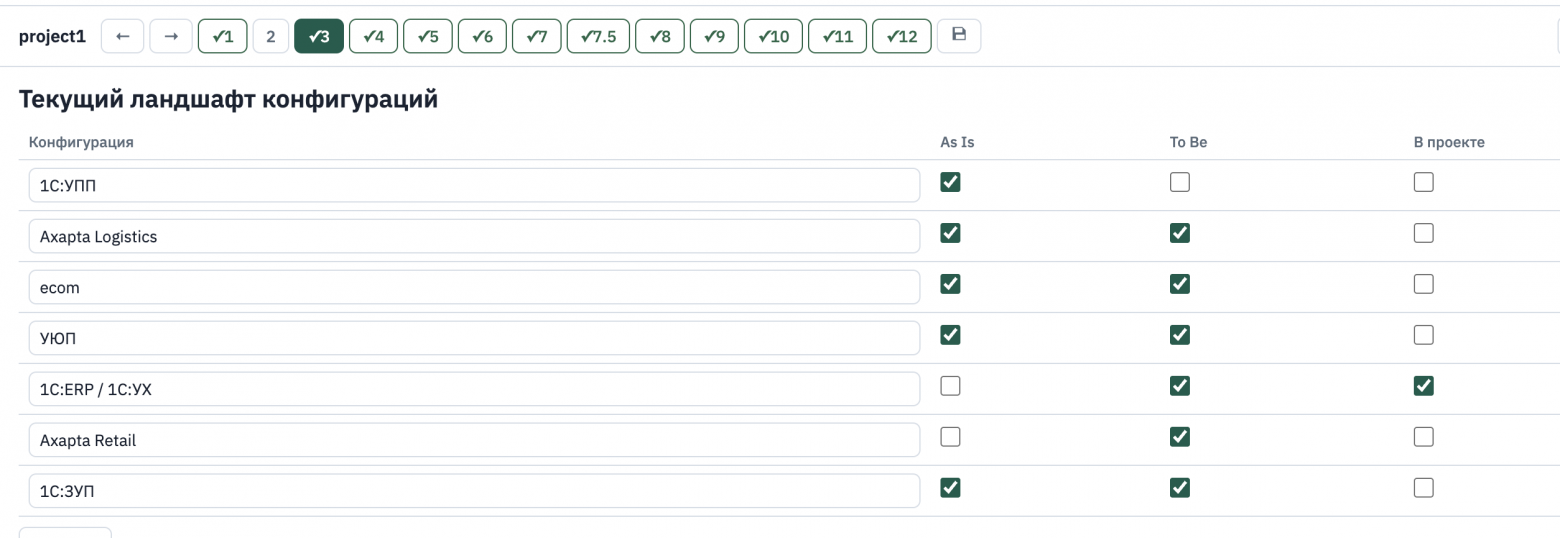Screen dimensions: 1560x538
Task: Switch to step 5 tab
Action: pos(428,36)
